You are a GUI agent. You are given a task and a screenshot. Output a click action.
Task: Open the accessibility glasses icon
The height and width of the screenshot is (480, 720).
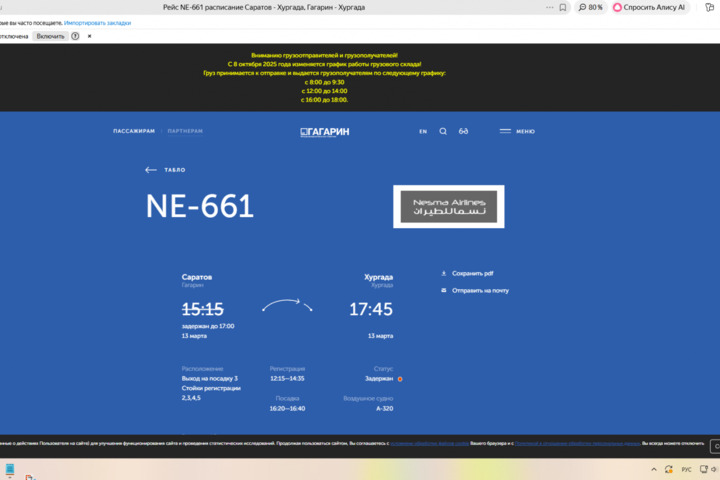pyautogui.click(x=464, y=131)
